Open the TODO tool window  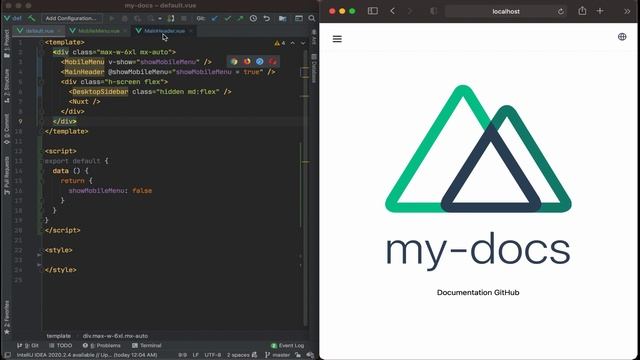[60, 345]
